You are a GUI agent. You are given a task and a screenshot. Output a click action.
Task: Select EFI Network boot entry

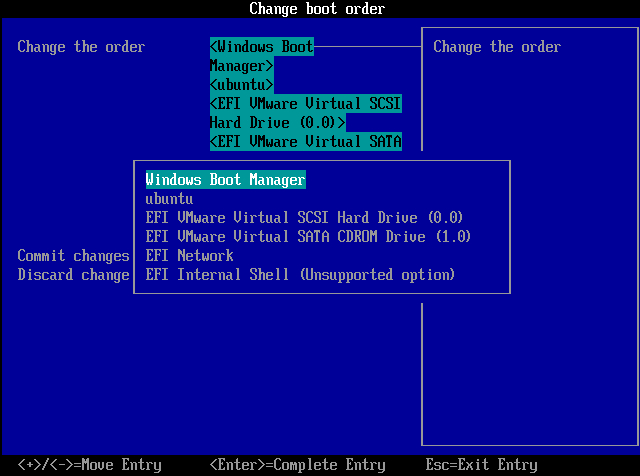[189, 256]
